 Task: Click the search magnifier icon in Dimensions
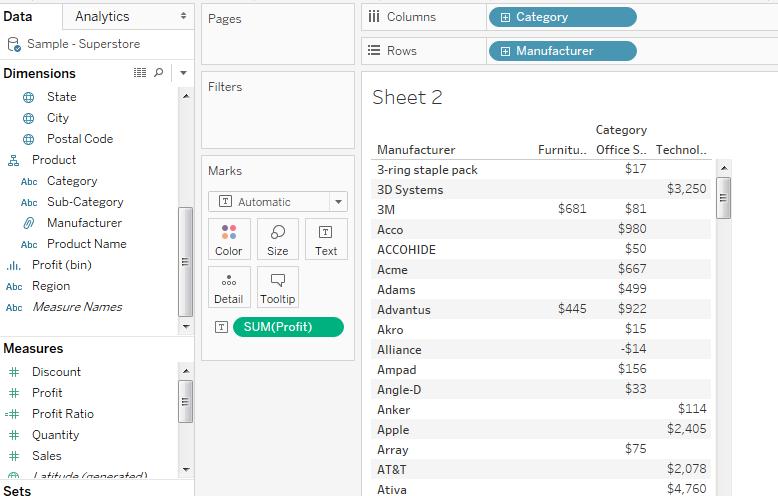(159, 73)
